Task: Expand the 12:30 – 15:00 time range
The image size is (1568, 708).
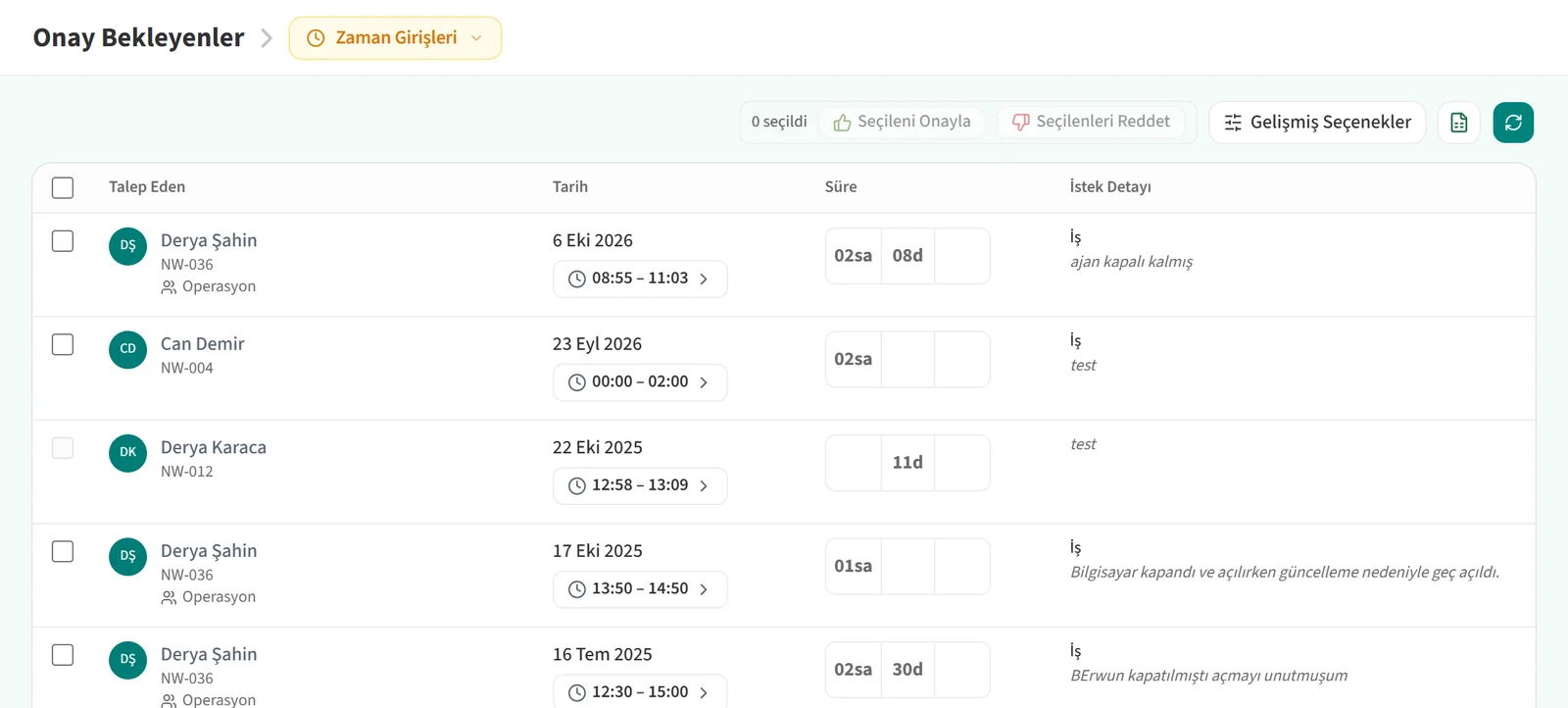Action: coord(640,692)
